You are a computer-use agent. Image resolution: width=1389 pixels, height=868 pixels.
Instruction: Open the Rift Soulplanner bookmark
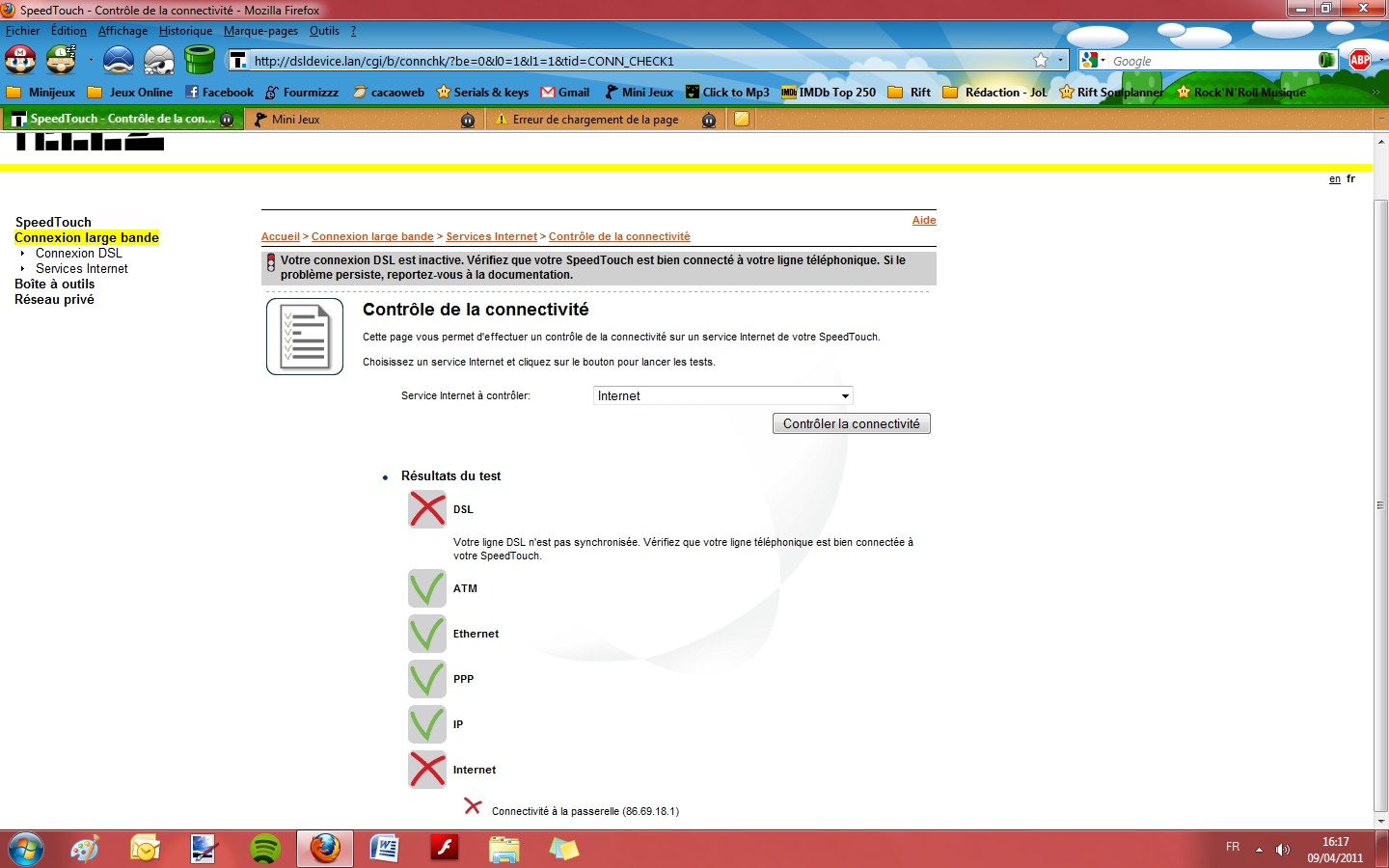click(1111, 93)
